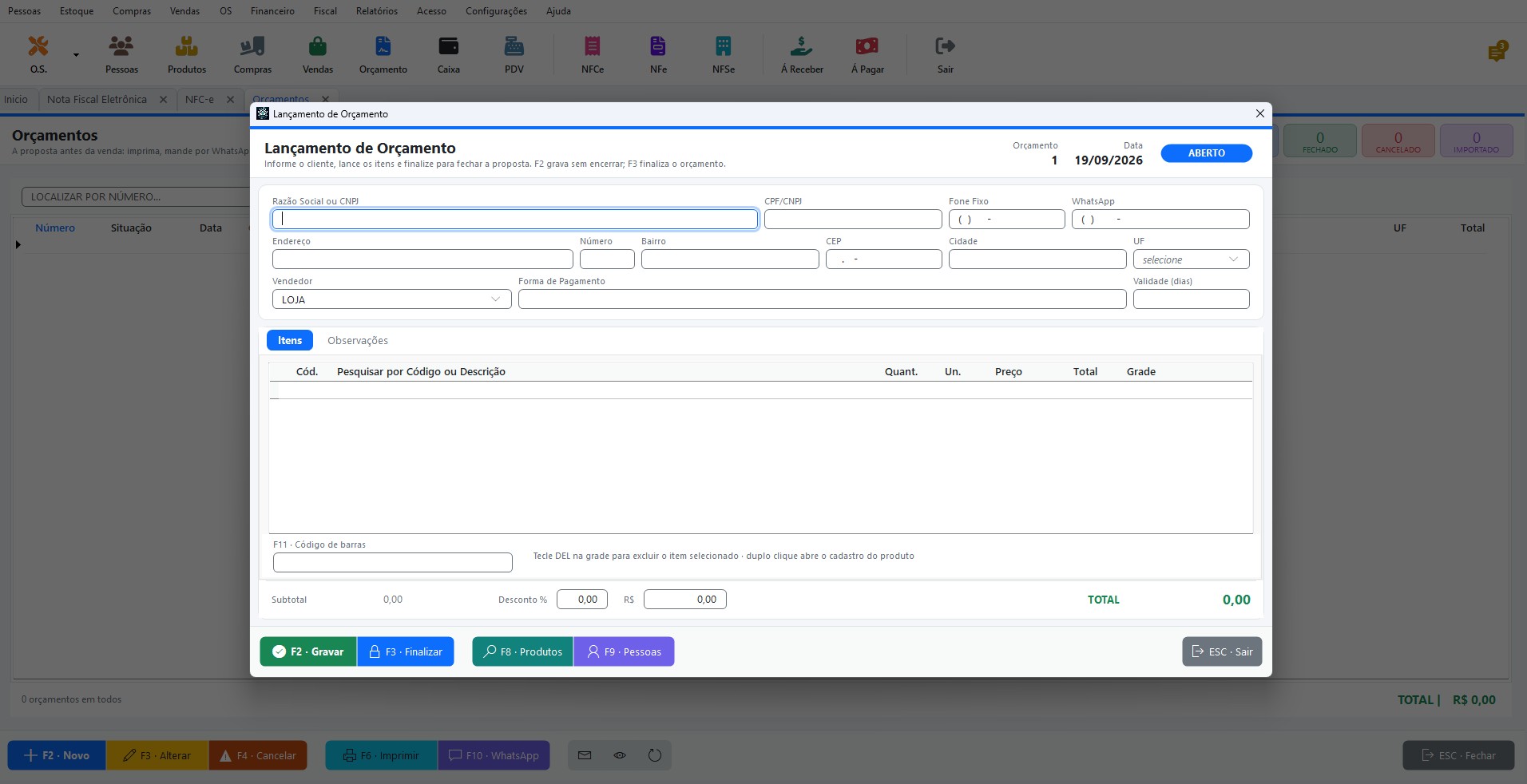Open Á Pagar toolbar icon
Image resolution: width=1527 pixels, height=784 pixels.
click(x=867, y=53)
